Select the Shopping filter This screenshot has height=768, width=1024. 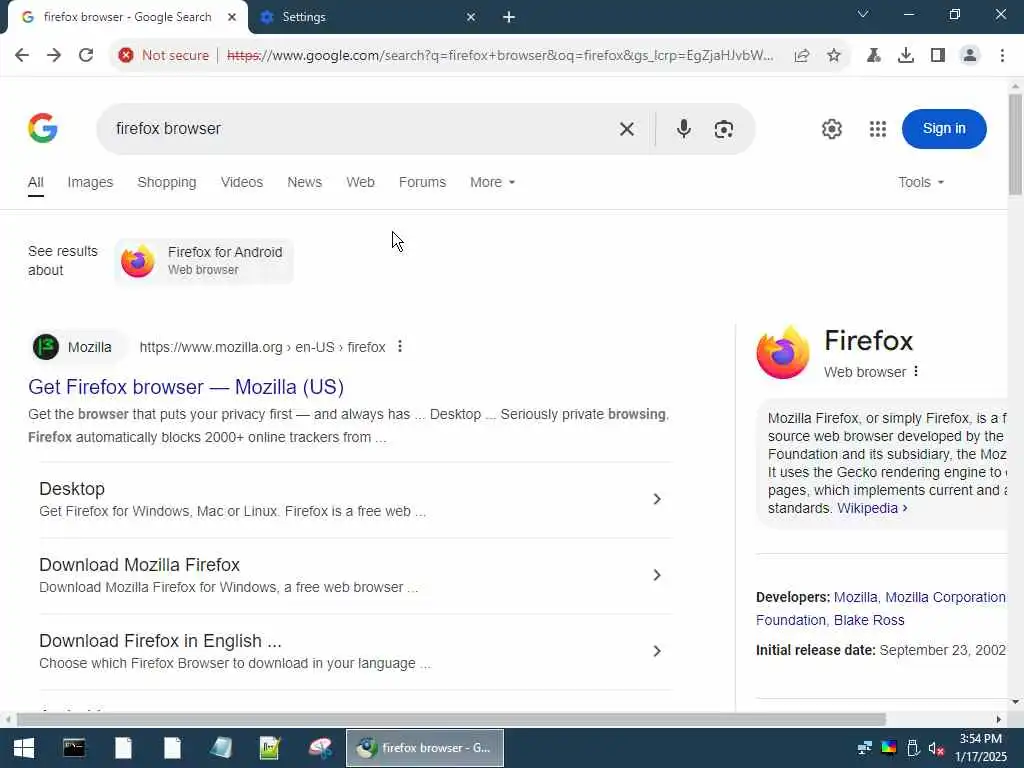tap(167, 182)
